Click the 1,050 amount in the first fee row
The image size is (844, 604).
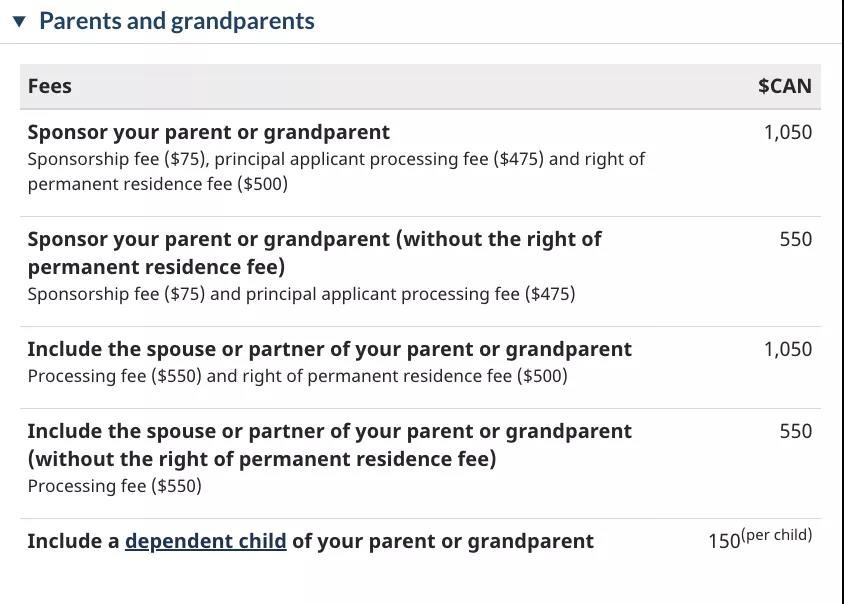[787, 132]
